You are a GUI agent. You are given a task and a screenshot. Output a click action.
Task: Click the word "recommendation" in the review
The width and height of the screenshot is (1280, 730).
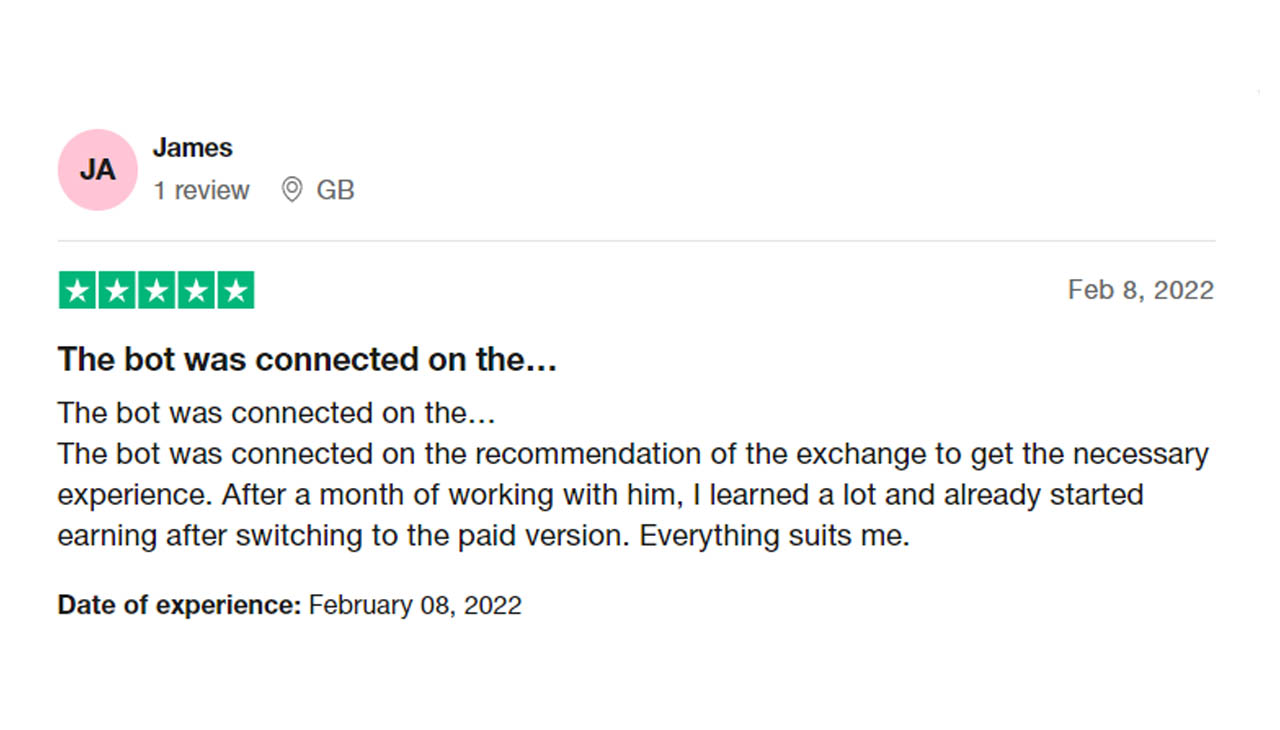coord(592,454)
